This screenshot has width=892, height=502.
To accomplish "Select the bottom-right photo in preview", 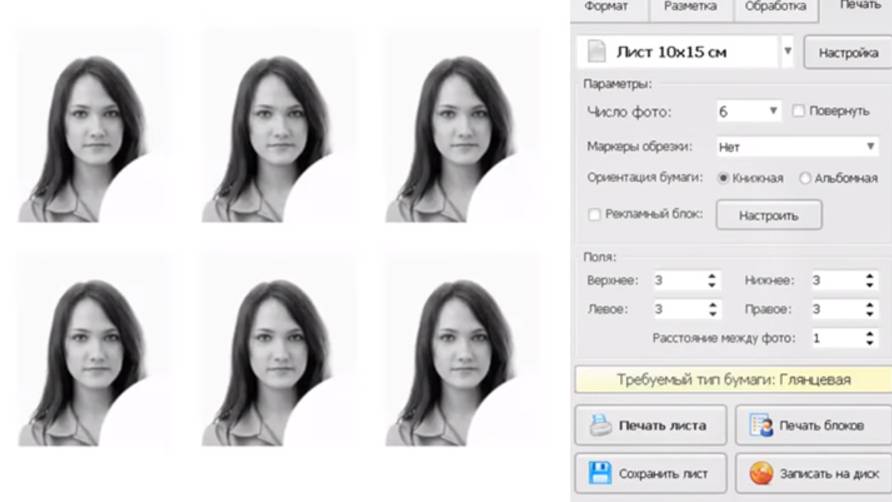I will tap(462, 350).
